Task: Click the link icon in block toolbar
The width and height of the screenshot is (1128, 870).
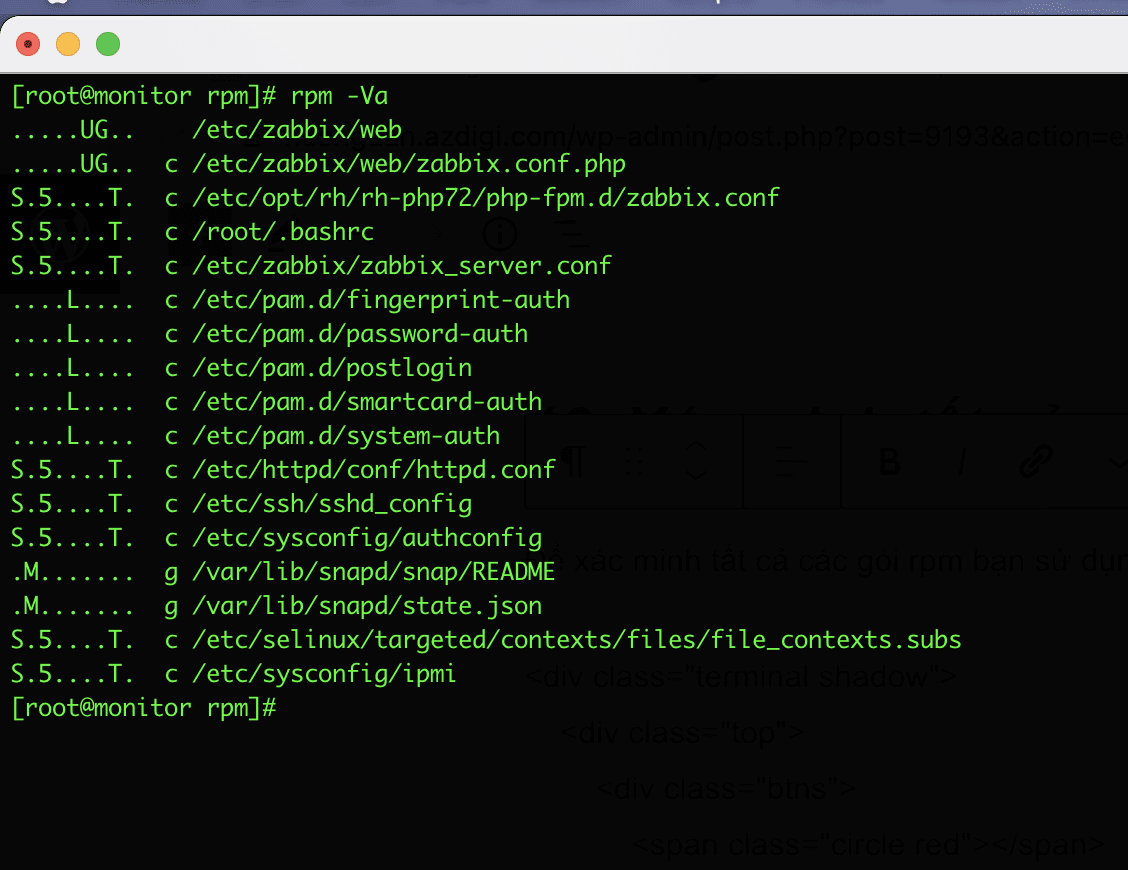Action: (1034, 462)
